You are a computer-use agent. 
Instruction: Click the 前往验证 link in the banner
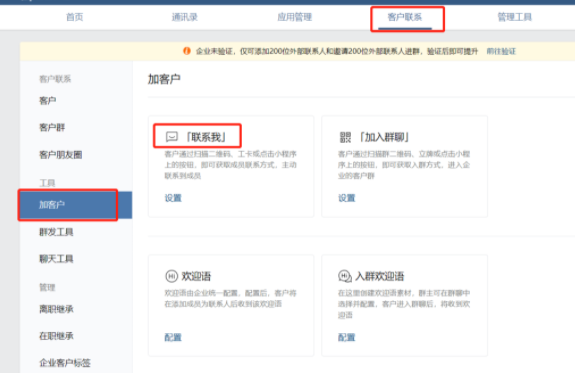501,51
